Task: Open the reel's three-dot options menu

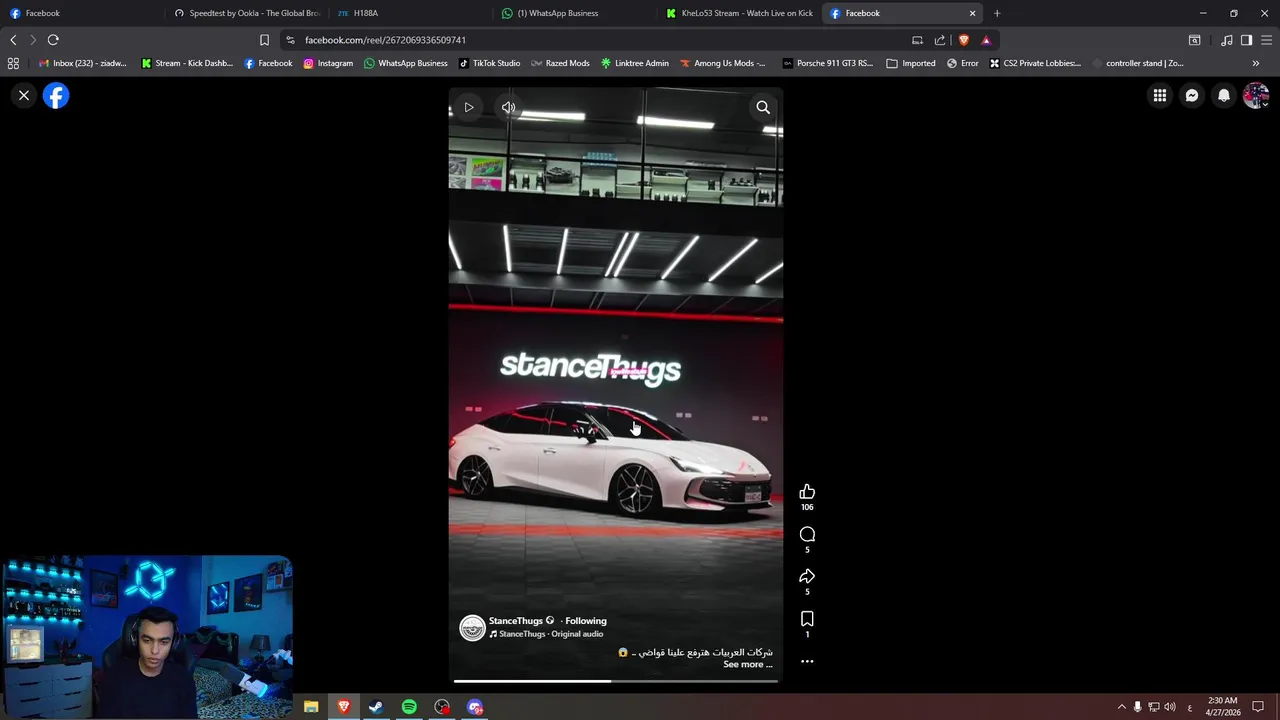Action: tap(807, 661)
